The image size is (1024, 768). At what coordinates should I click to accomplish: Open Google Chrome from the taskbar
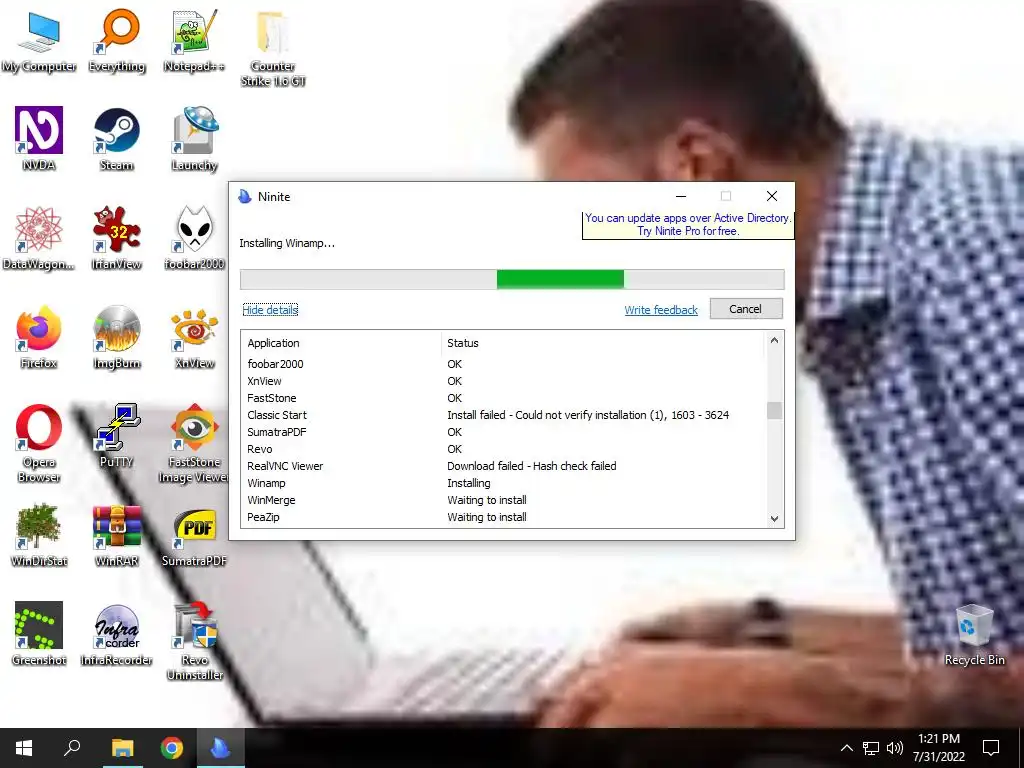tap(172, 748)
